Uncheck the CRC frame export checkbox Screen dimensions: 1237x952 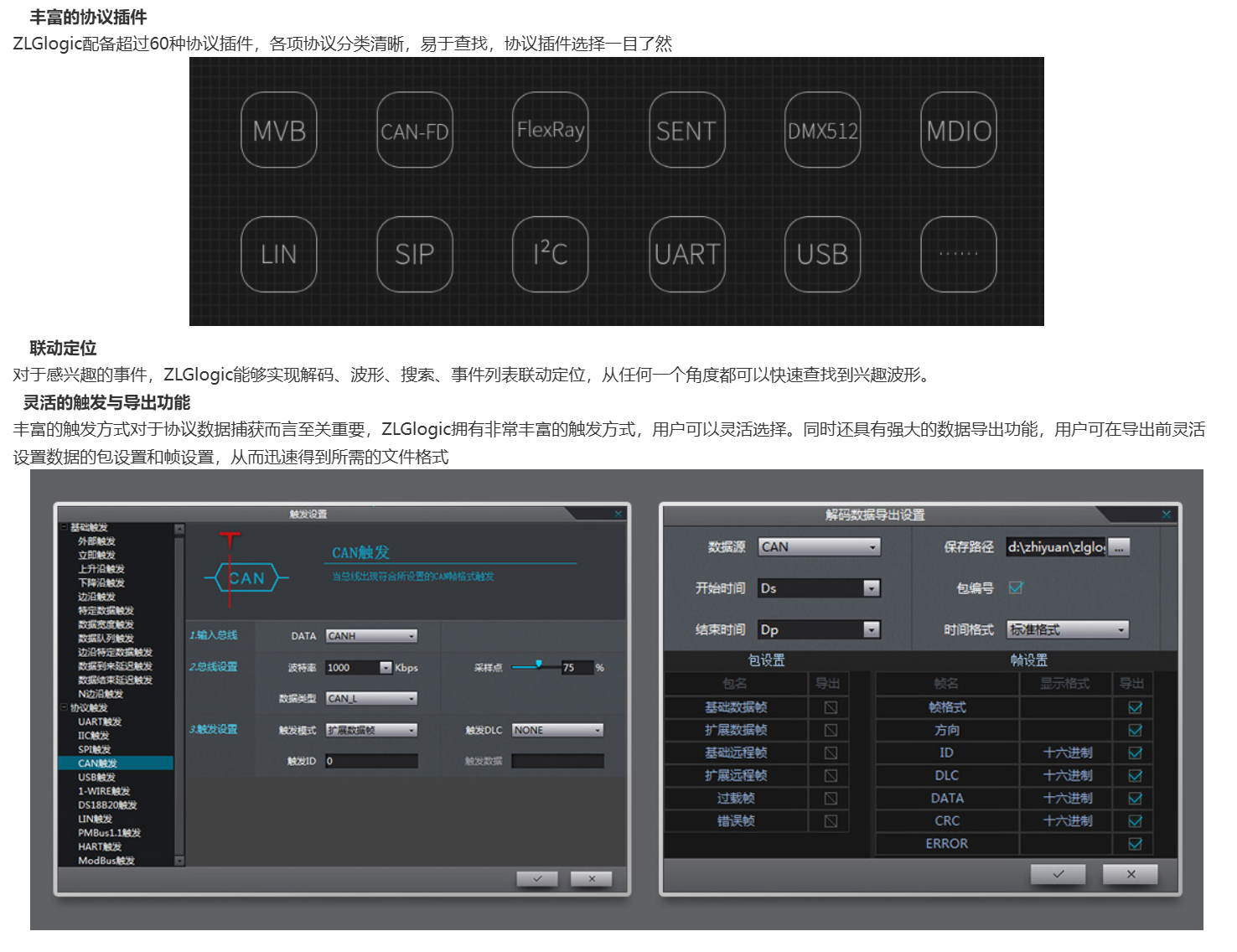pyautogui.click(x=1136, y=821)
